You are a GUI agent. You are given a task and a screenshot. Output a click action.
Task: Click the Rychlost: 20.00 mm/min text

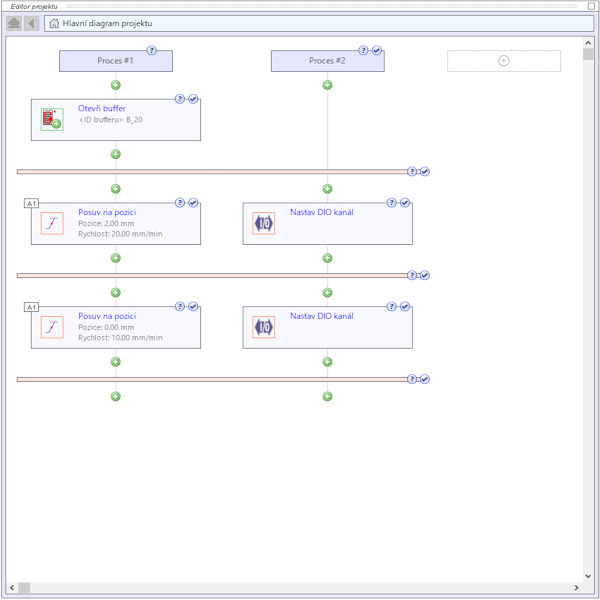point(120,234)
